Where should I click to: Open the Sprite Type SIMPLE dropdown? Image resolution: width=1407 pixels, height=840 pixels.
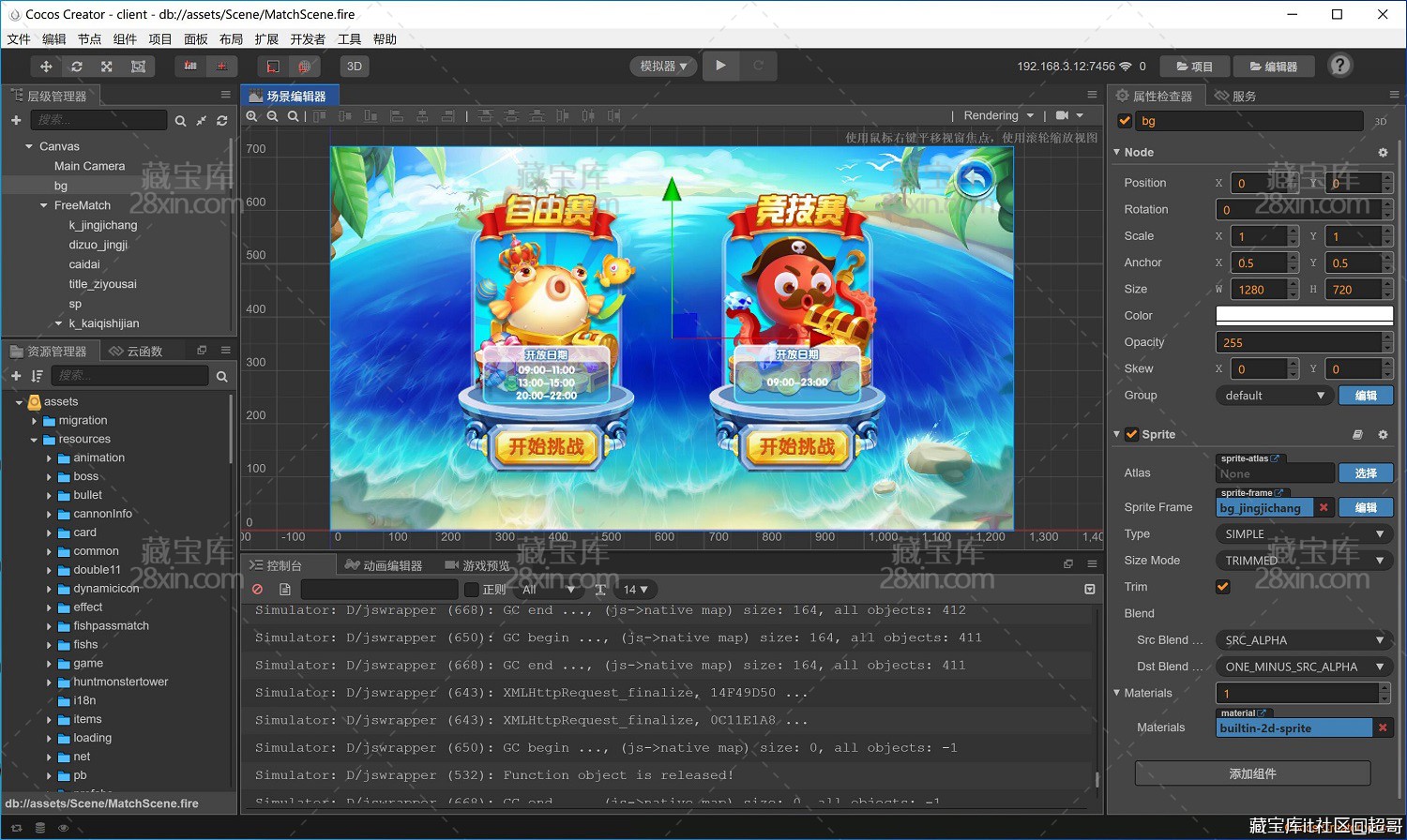coord(1304,534)
